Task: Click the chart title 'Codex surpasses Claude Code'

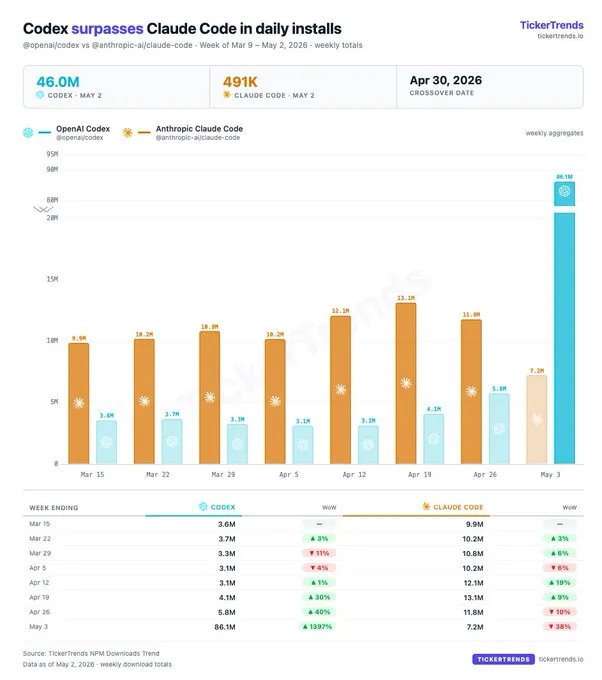Action: point(182,29)
